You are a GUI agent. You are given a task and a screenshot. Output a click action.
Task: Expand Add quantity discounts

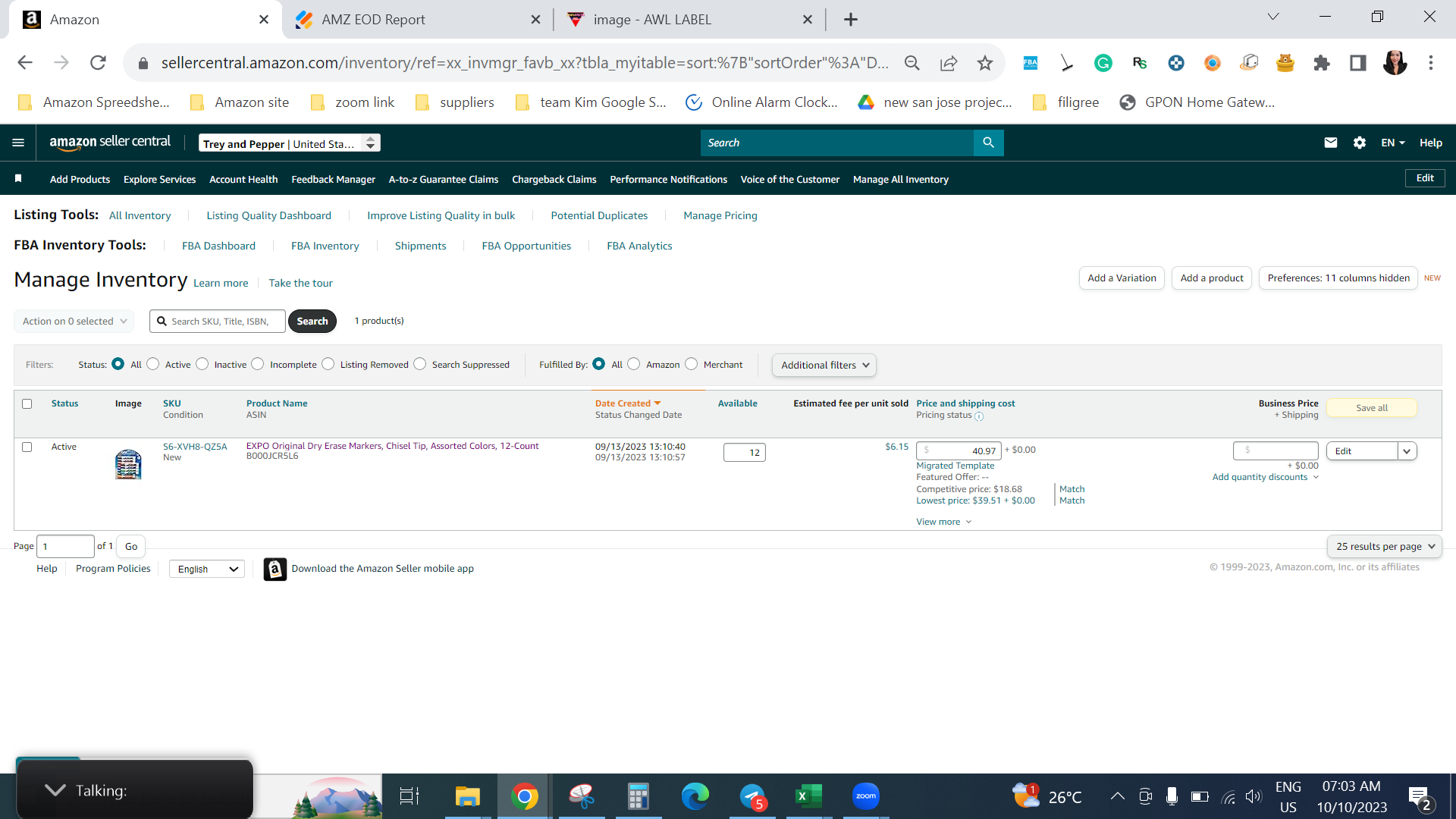[x=1266, y=477]
